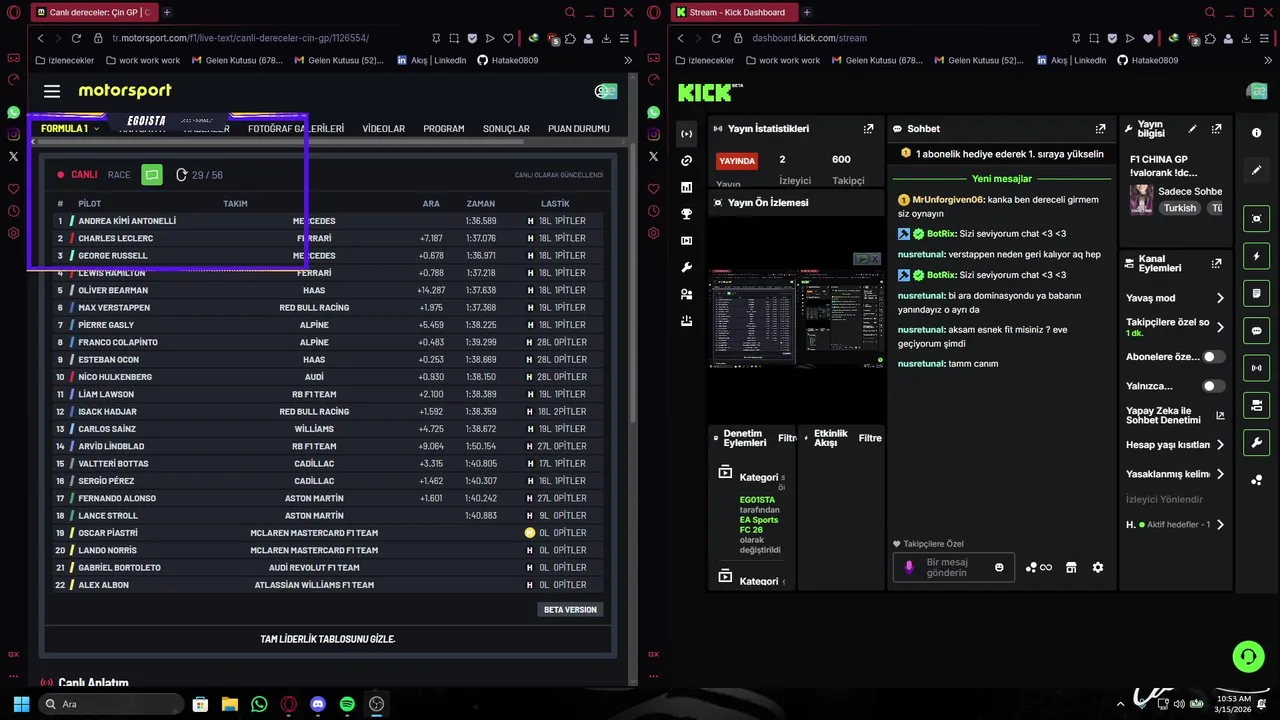Image resolution: width=1280 pixels, height=720 pixels.
Task: Open the Kick support headset bubble
Action: 1248,657
